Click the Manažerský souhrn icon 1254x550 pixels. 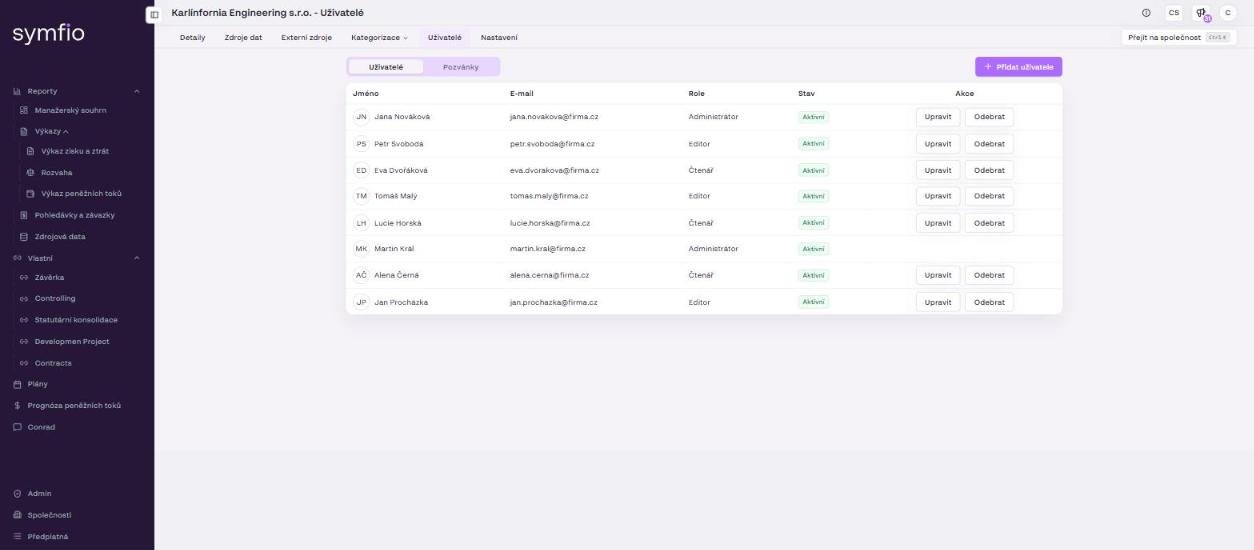coord(23,110)
